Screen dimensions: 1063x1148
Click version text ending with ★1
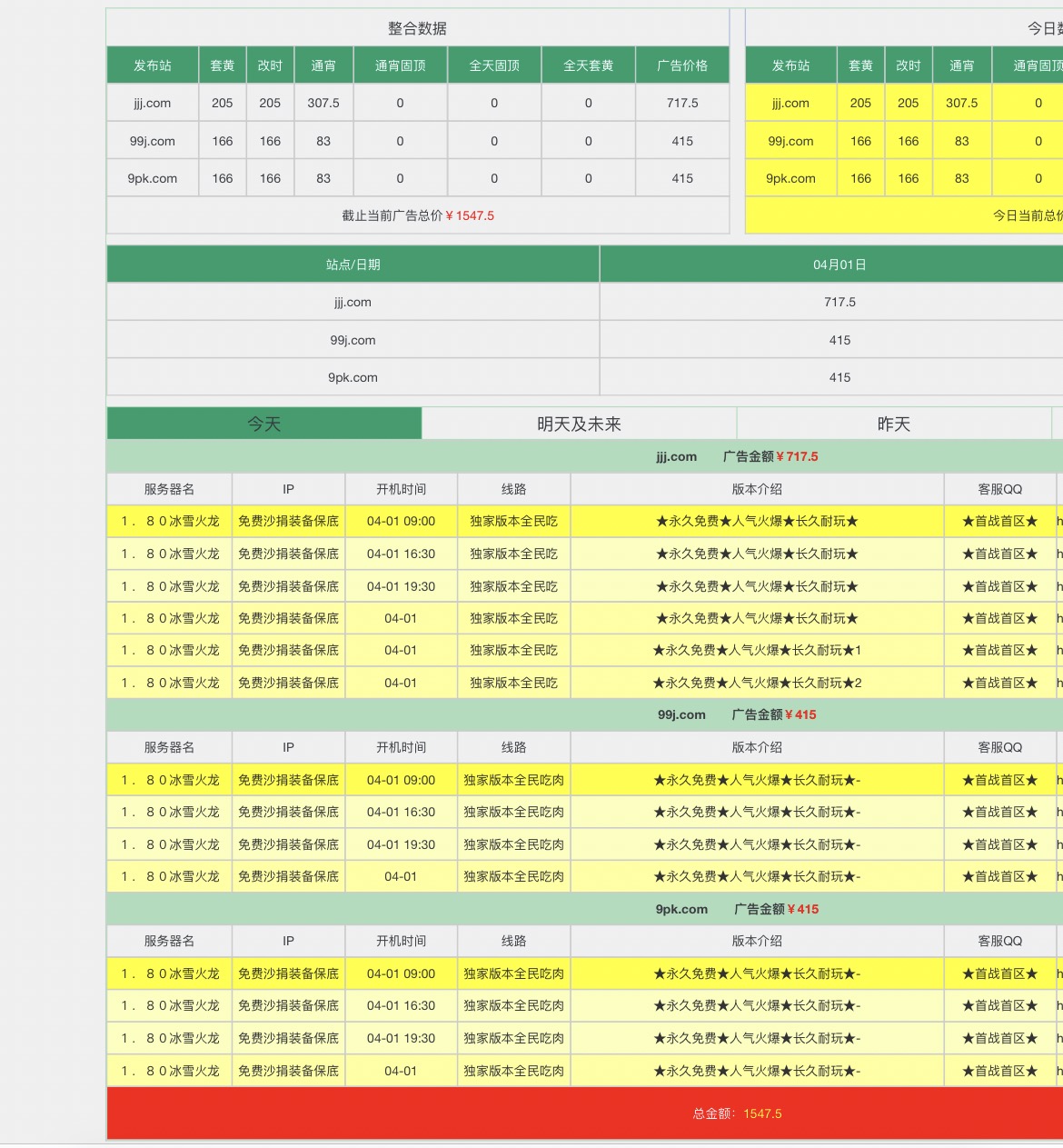[757, 650]
